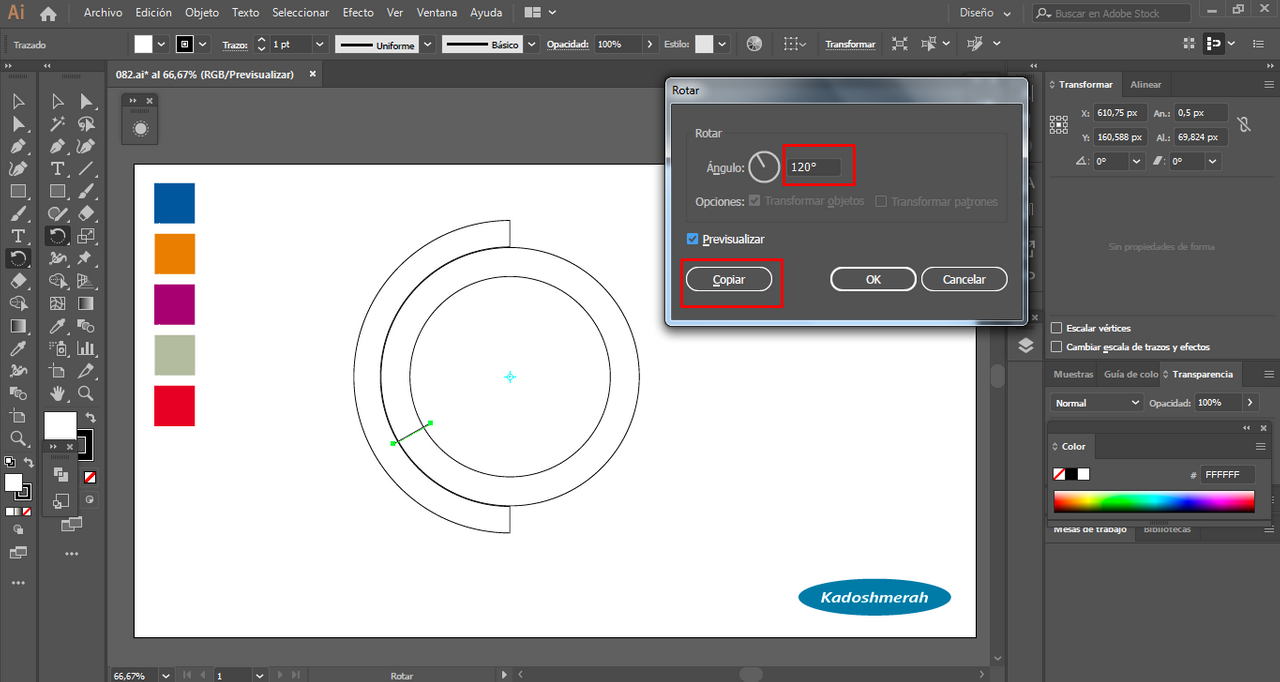Open the Color panel menu icon
Viewport: 1280px width, 682px height.
pos(1261,446)
